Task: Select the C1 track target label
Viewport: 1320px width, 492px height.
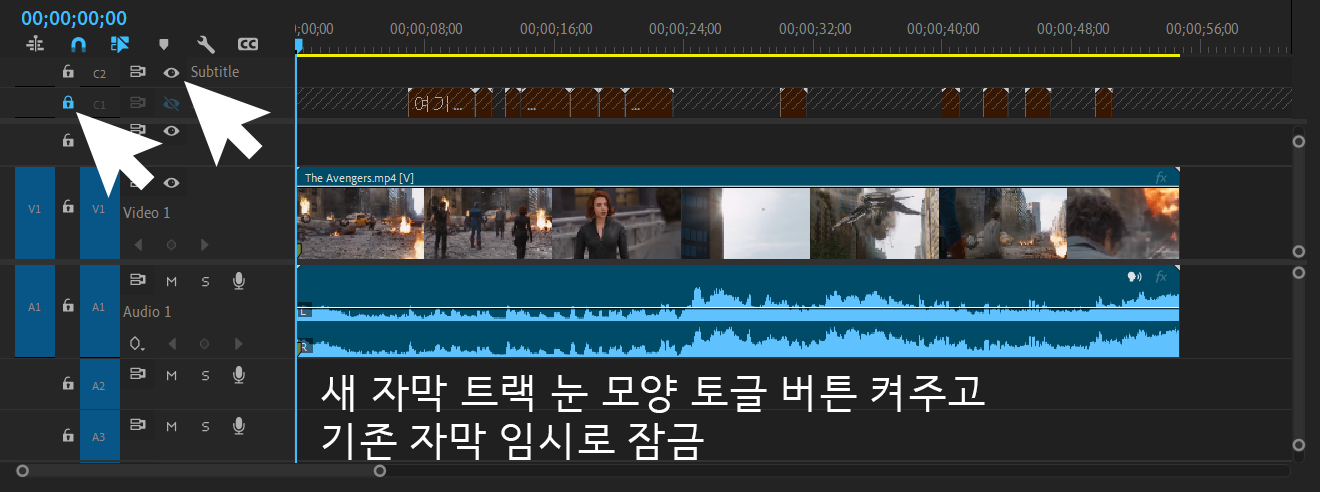Action: pos(99,103)
